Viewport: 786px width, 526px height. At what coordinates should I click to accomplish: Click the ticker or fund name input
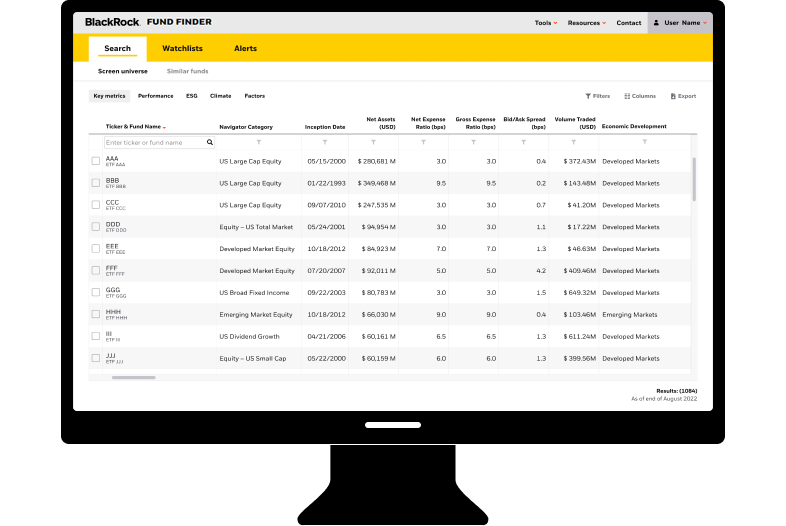pyautogui.click(x=154, y=143)
